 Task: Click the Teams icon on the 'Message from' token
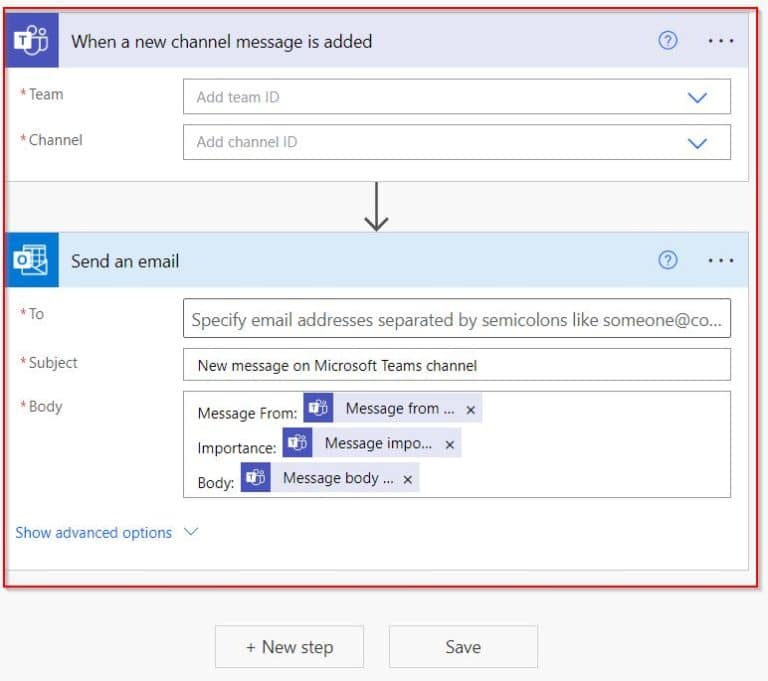pyautogui.click(x=318, y=408)
